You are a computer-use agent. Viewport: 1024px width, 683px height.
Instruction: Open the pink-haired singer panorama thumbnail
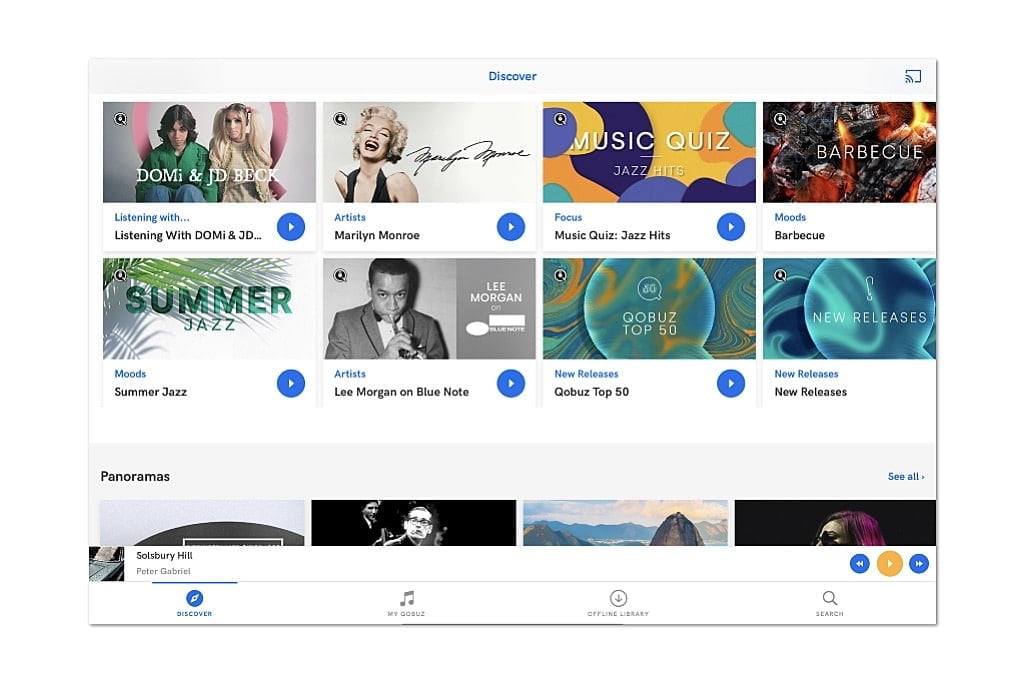tap(835, 523)
